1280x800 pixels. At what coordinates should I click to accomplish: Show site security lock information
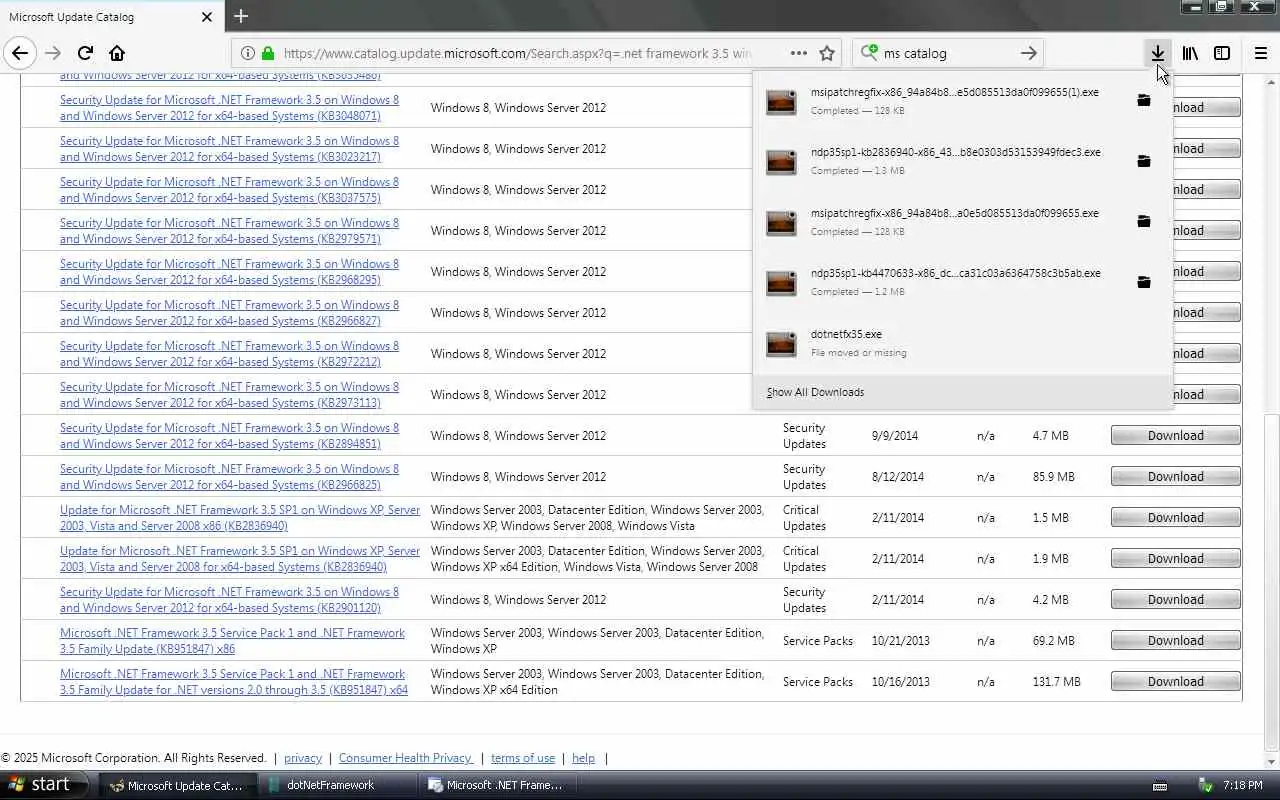pyautogui.click(x=268, y=53)
